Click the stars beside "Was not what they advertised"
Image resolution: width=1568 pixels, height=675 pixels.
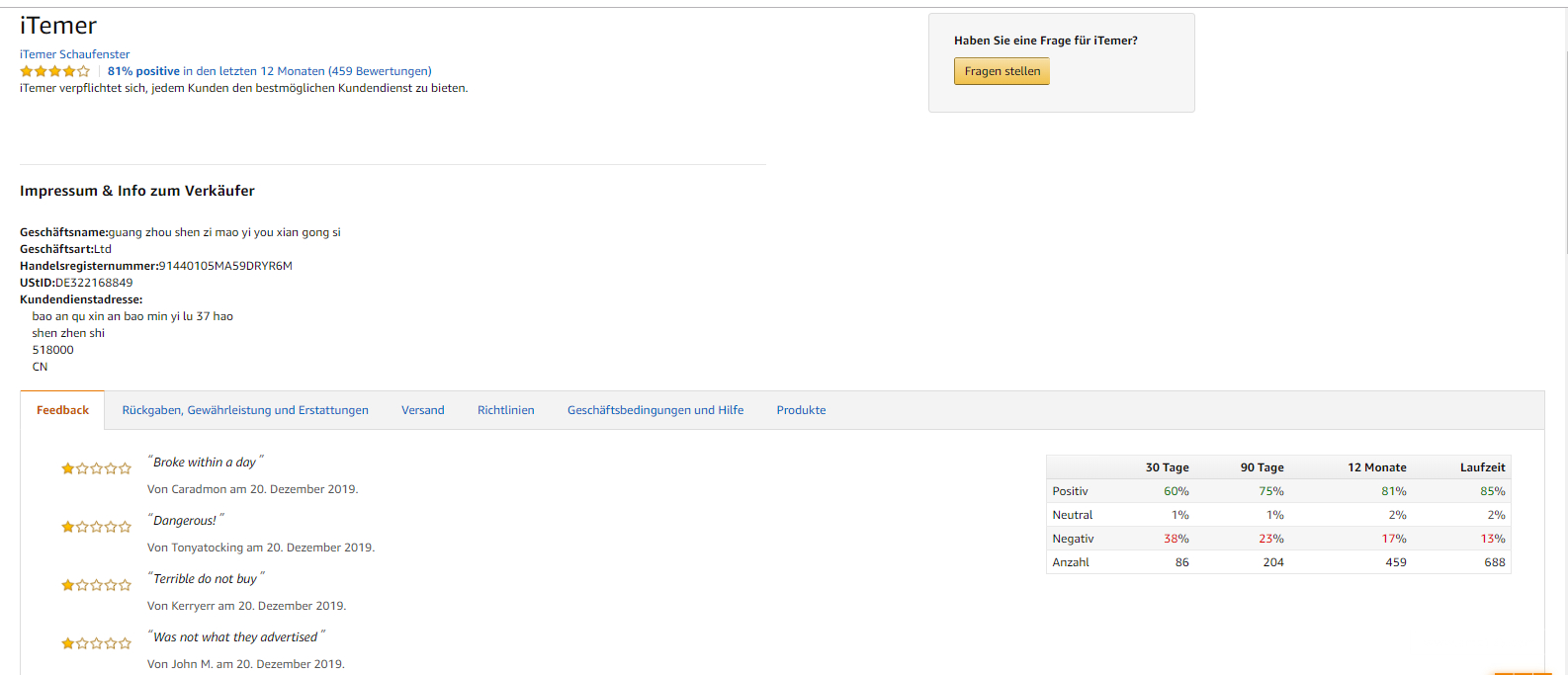pyautogui.click(x=96, y=643)
